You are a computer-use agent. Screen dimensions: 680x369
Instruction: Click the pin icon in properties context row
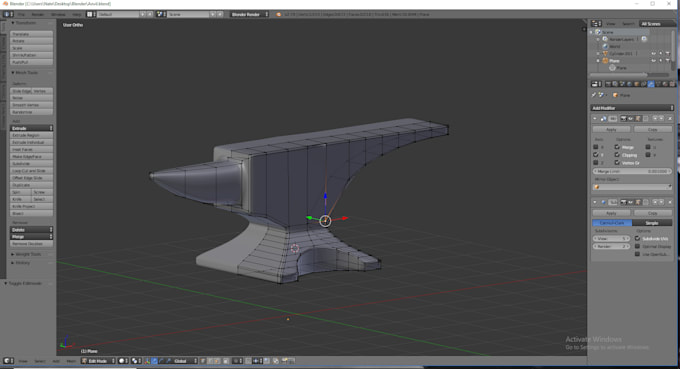(x=594, y=95)
